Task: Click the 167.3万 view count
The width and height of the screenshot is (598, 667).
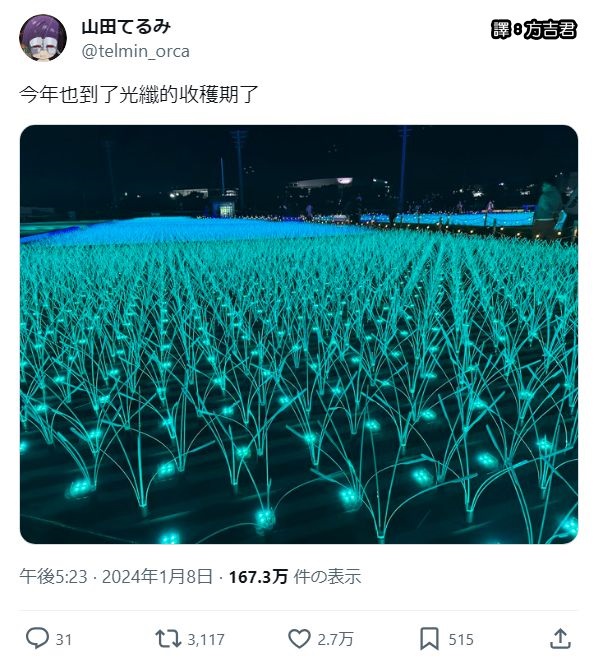Action: [258, 577]
